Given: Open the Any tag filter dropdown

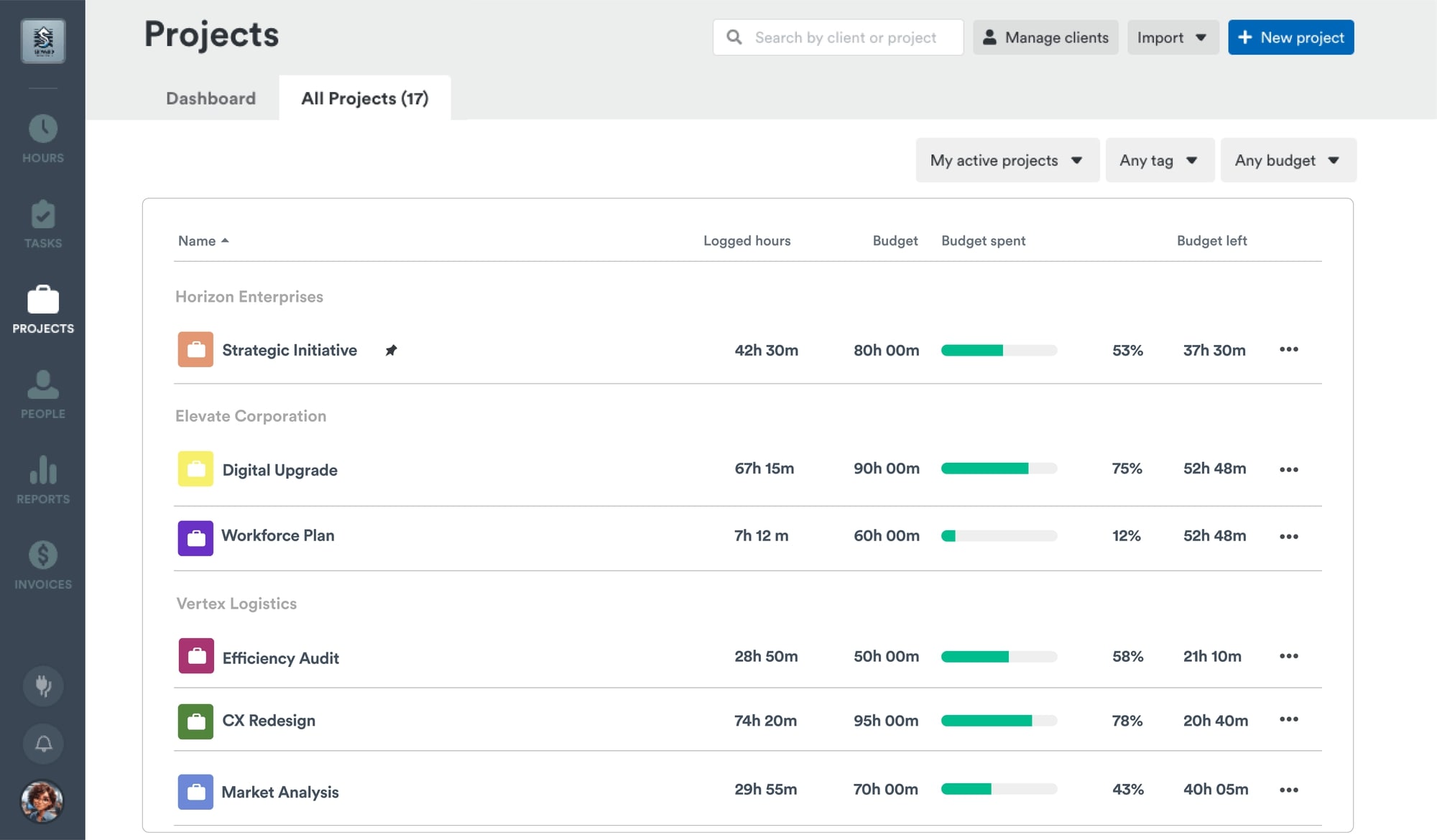Looking at the screenshot, I should tap(1159, 160).
